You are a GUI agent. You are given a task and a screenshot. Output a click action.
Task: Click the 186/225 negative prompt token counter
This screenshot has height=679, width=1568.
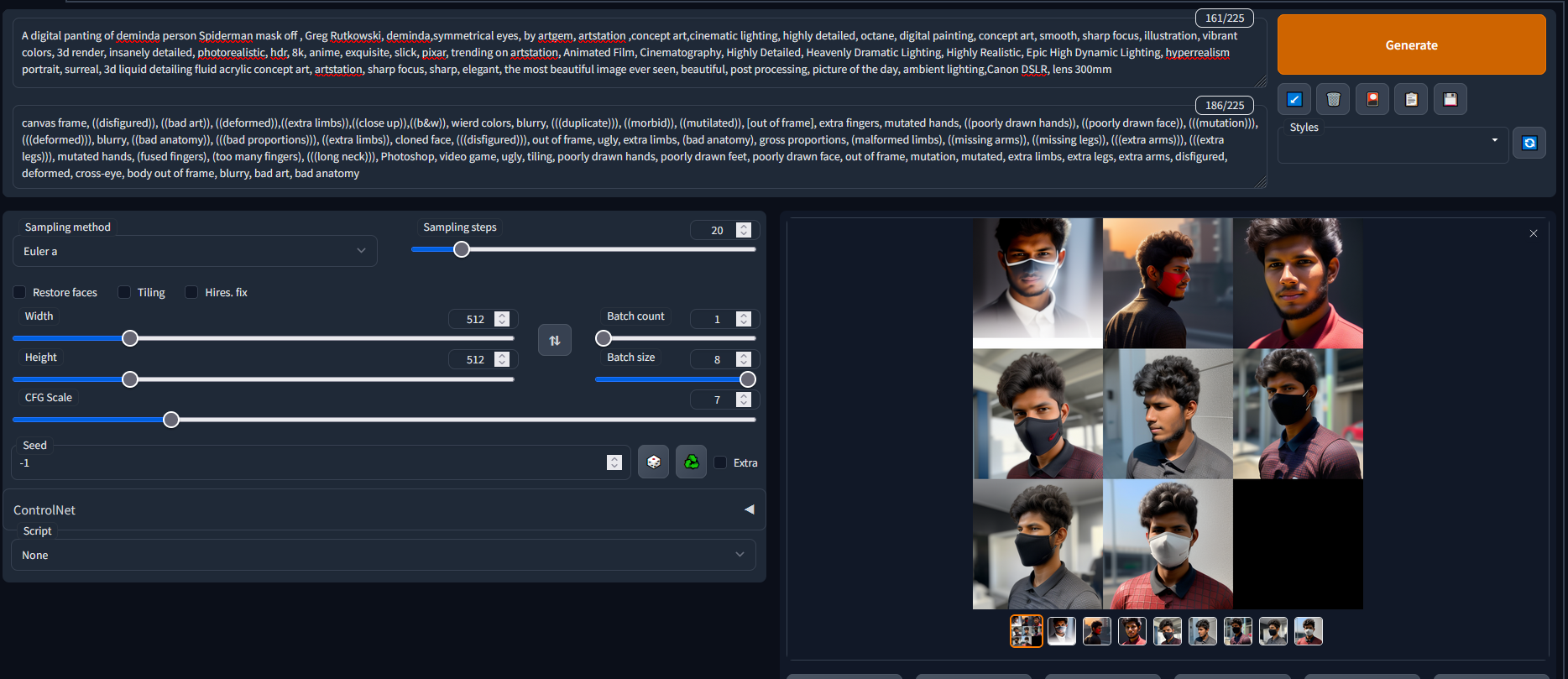(1225, 105)
